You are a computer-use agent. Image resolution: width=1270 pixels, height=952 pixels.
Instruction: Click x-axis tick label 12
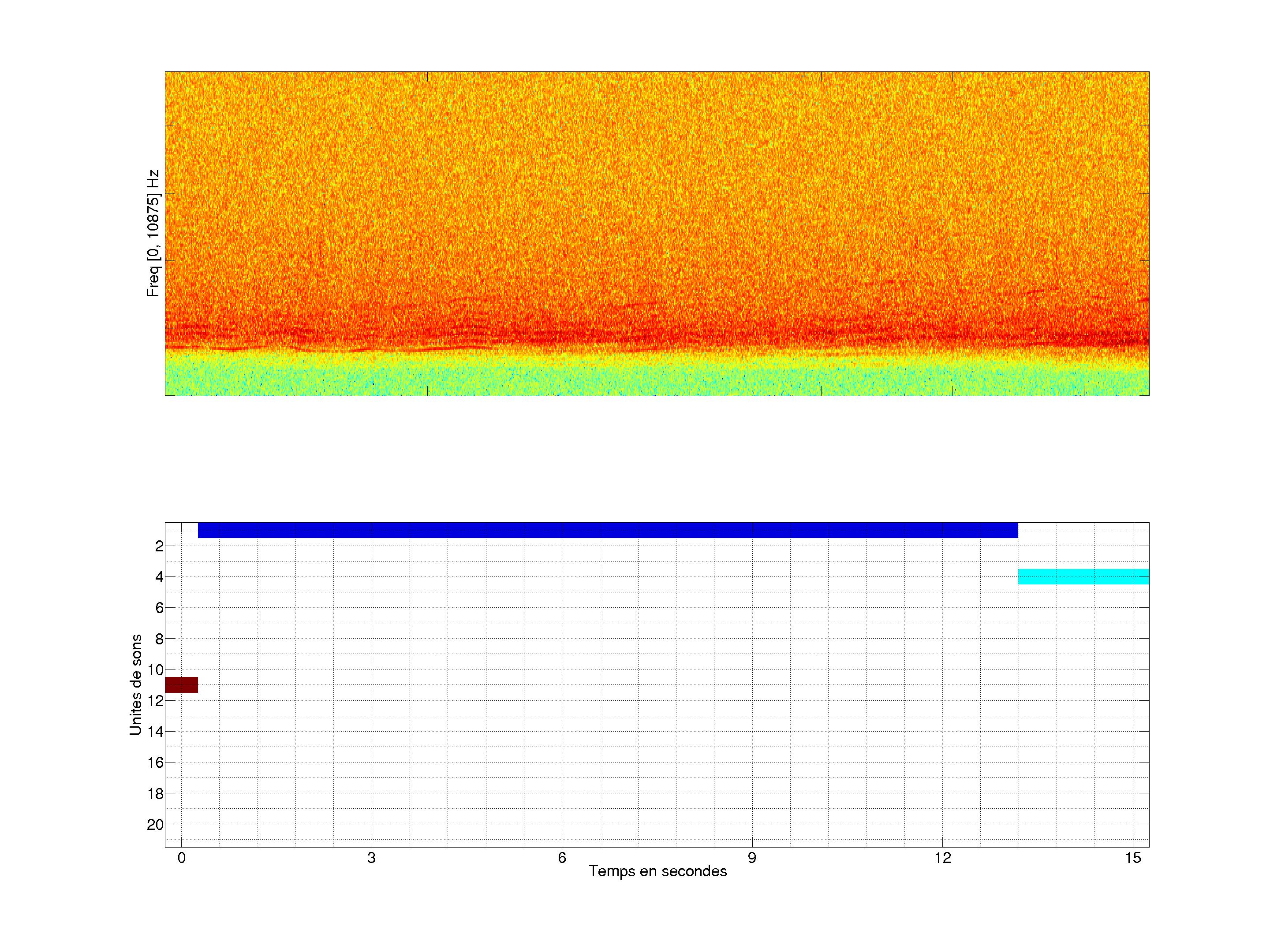point(942,858)
